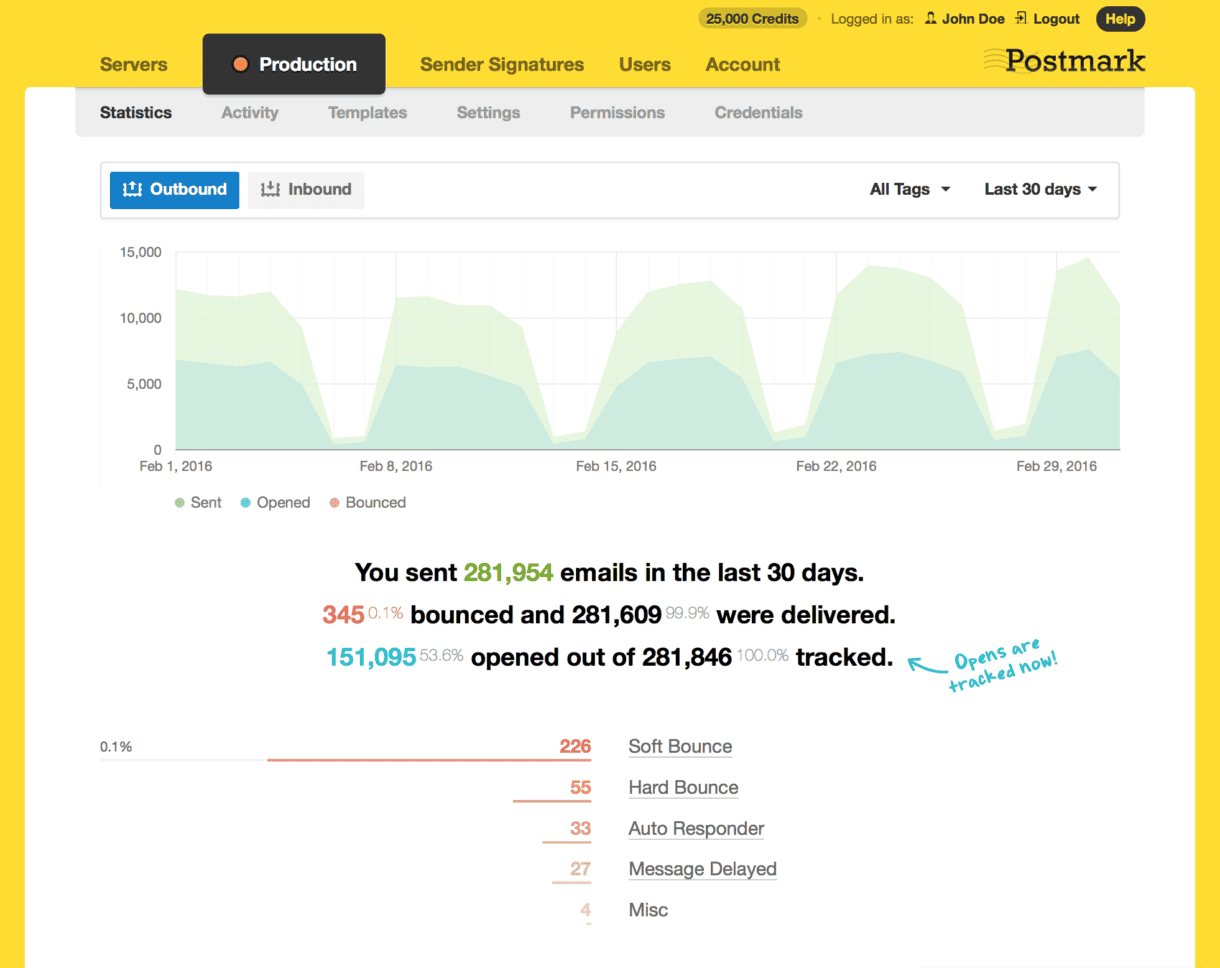Expand the Last 30 days date filter
The height and width of the screenshot is (968, 1220).
[x=1038, y=189]
